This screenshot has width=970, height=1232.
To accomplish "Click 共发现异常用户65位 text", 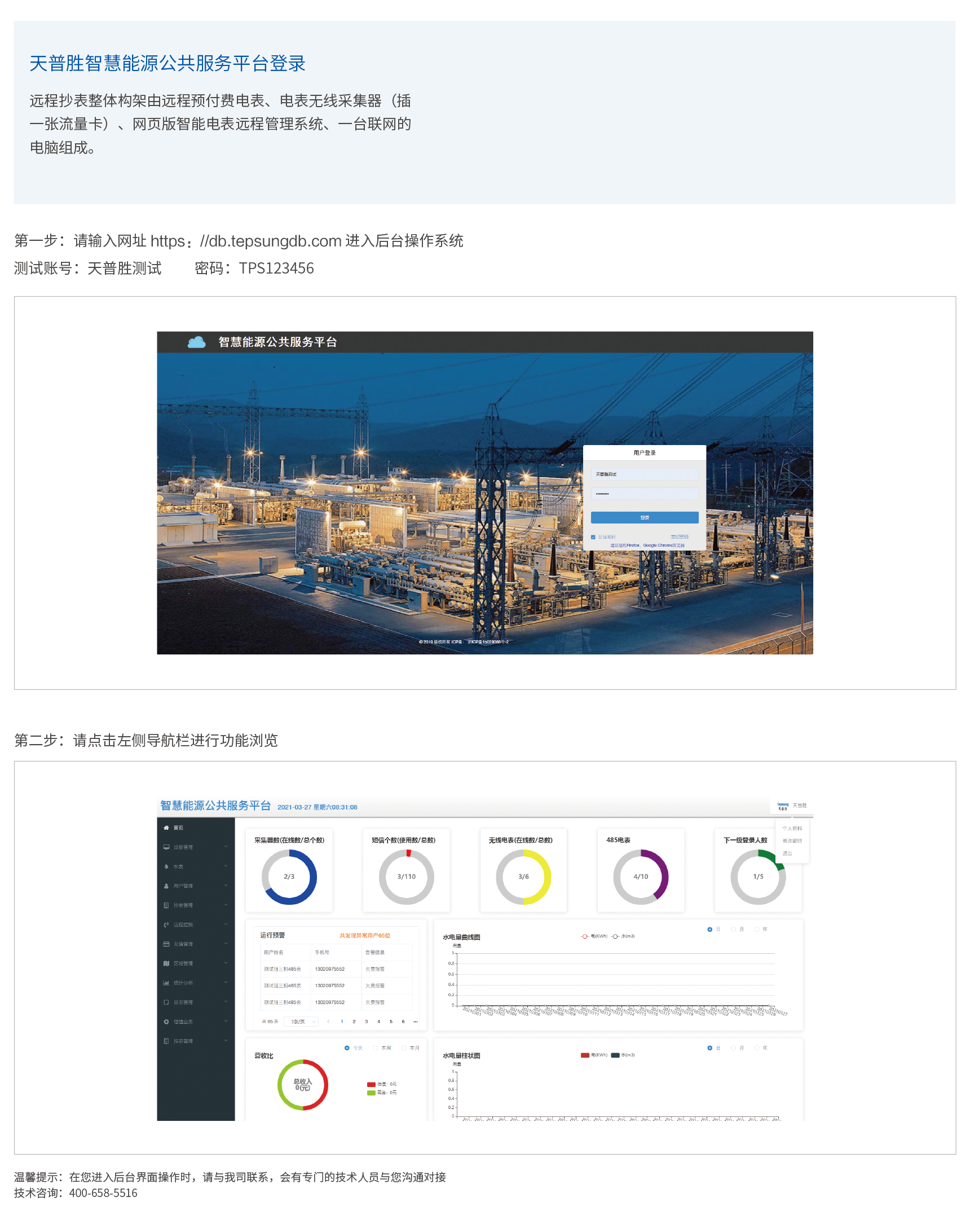I will pos(365,935).
